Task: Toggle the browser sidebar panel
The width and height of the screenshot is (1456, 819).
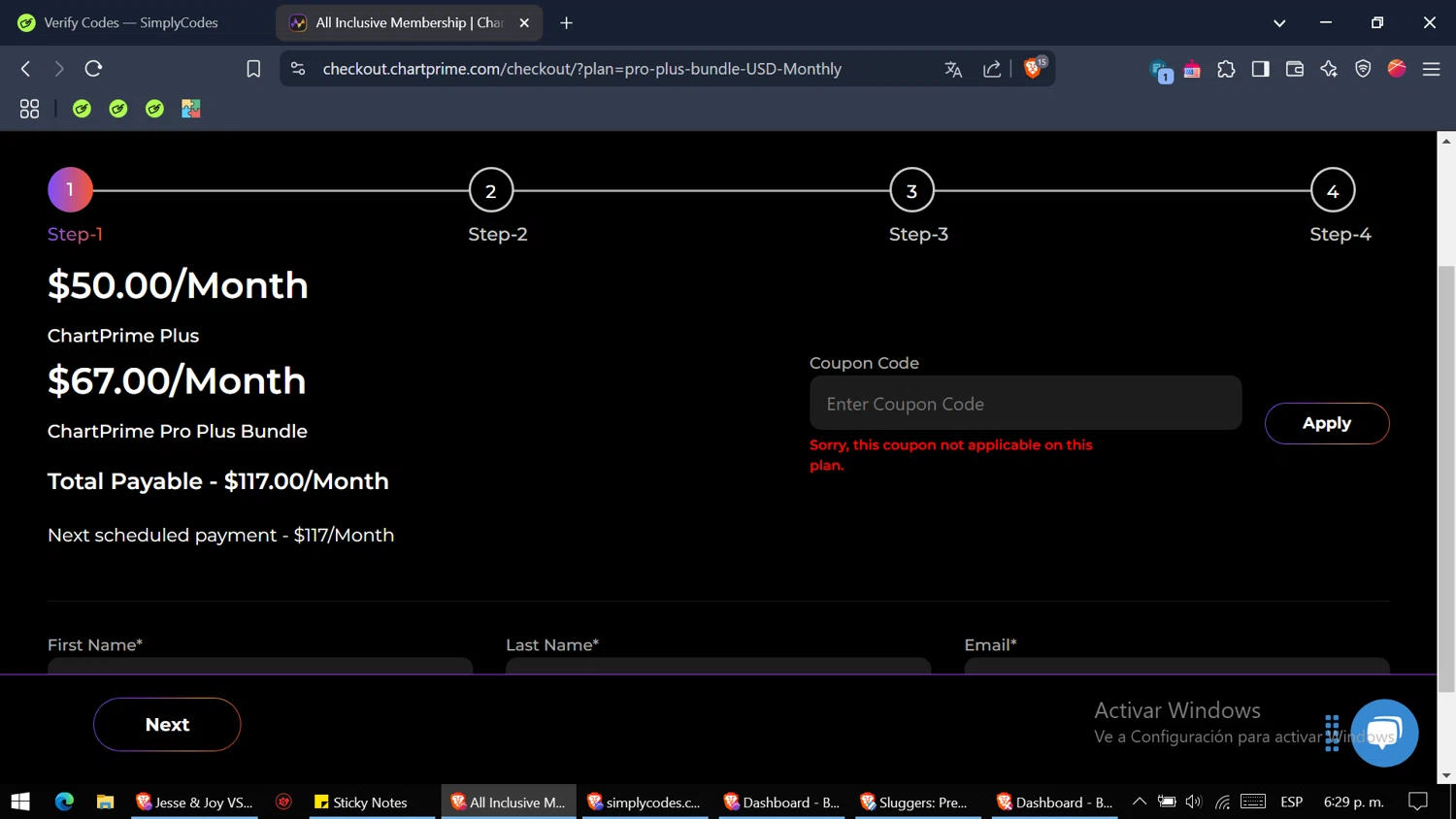Action: (1260, 69)
